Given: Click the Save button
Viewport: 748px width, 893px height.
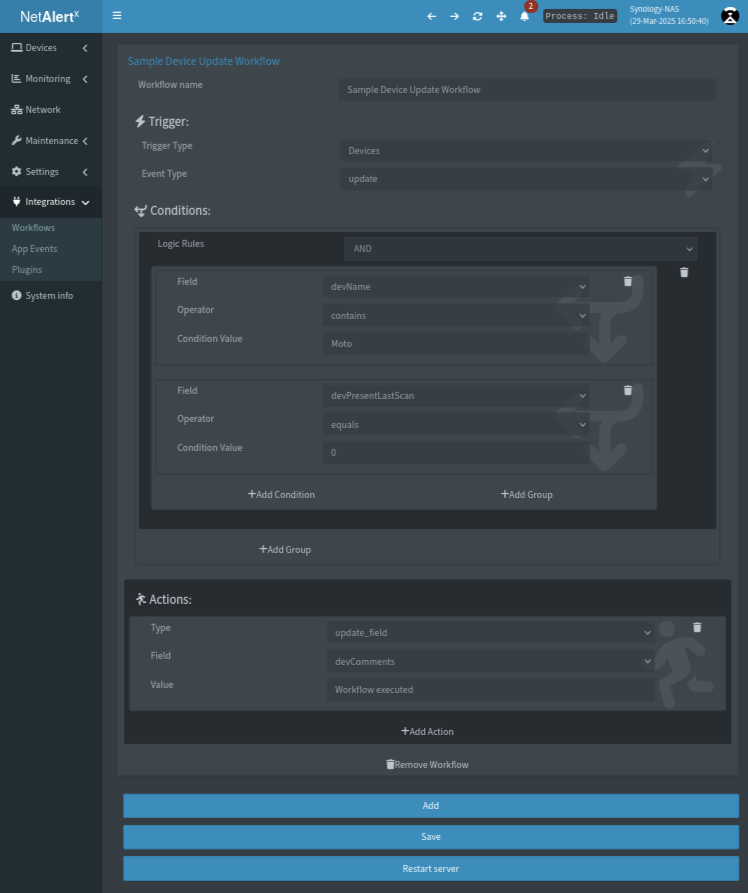Looking at the screenshot, I should click(x=430, y=837).
